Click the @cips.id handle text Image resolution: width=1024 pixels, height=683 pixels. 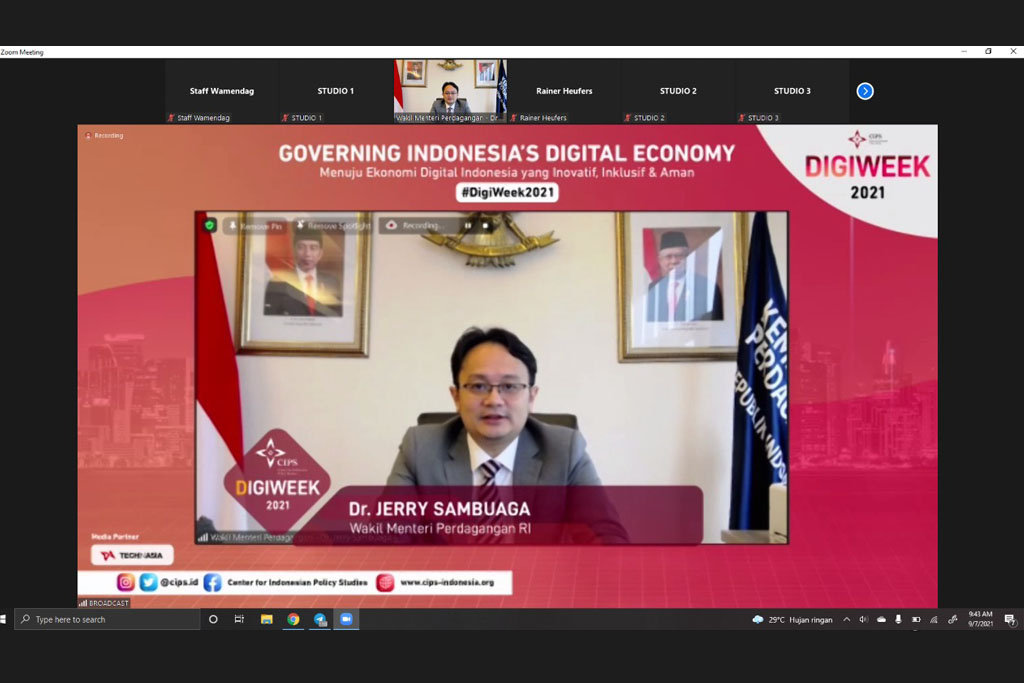179,582
